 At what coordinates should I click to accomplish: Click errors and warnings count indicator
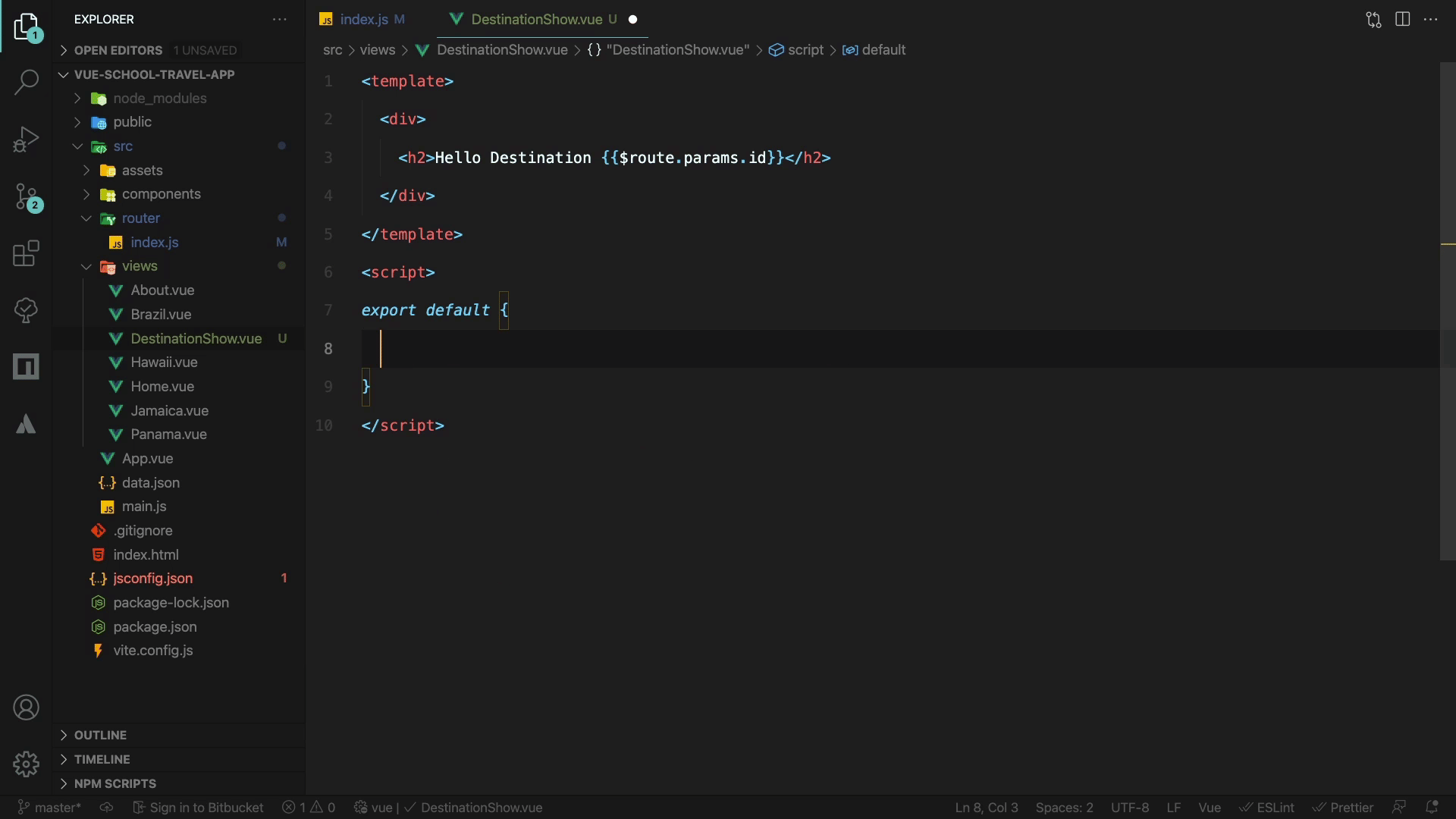309,808
